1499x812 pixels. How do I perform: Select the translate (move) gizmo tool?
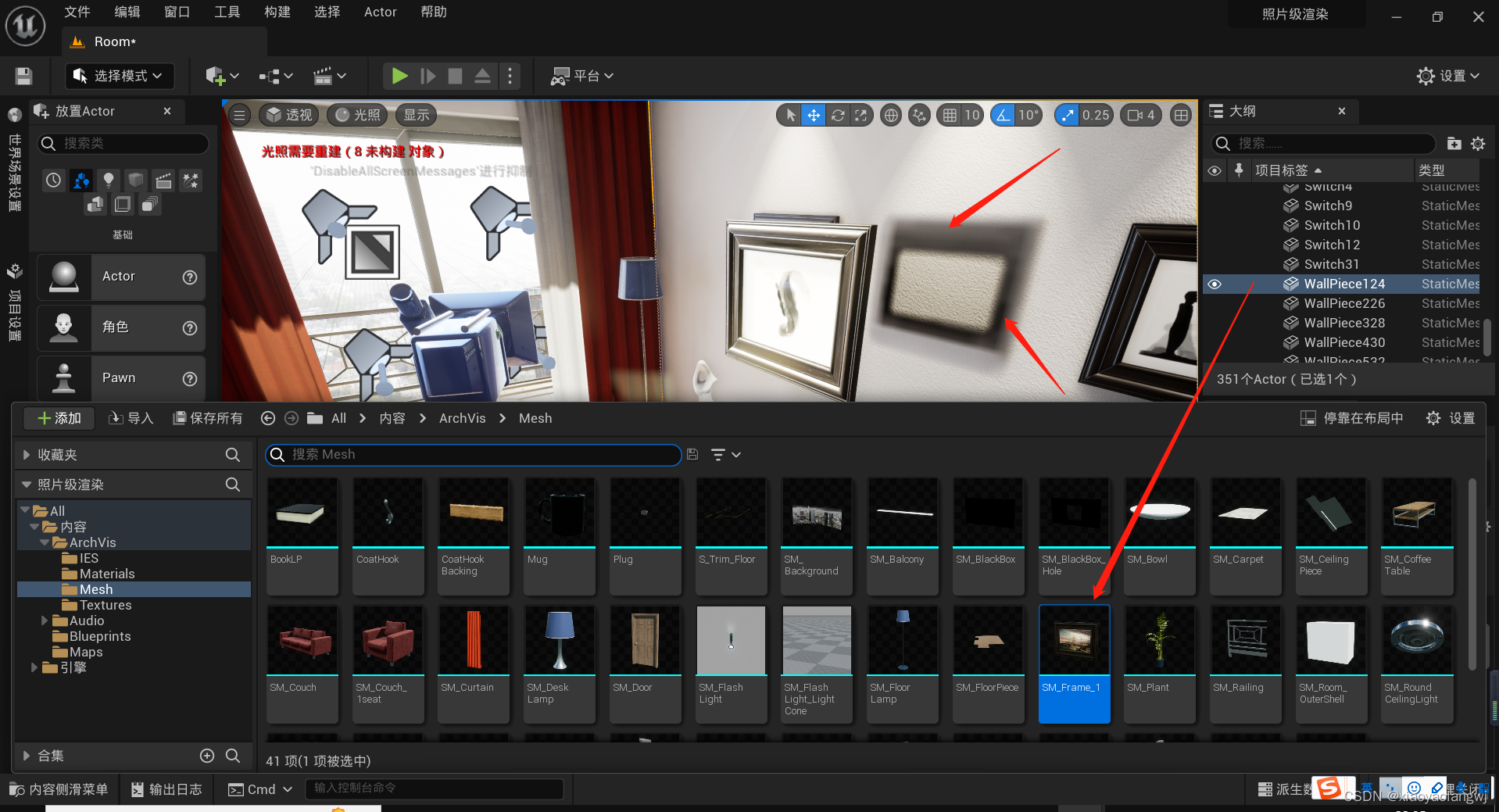pyautogui.click(x=814, y=116)
